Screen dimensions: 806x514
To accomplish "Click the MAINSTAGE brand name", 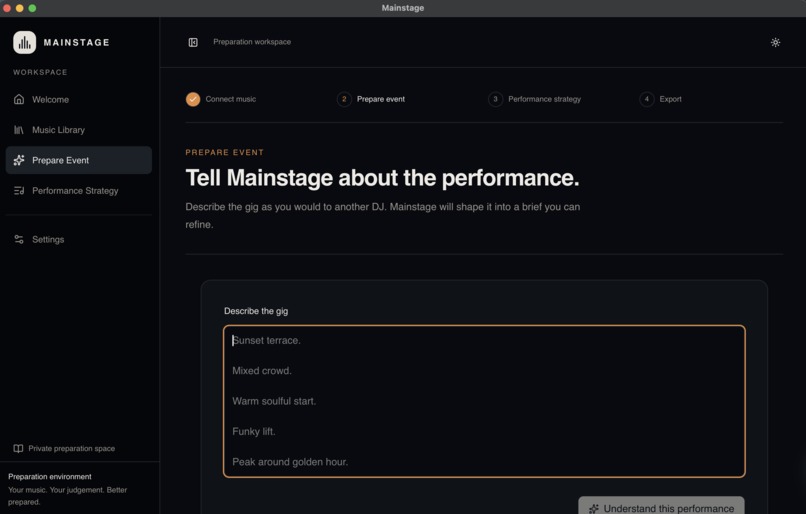I will point(77,42).
